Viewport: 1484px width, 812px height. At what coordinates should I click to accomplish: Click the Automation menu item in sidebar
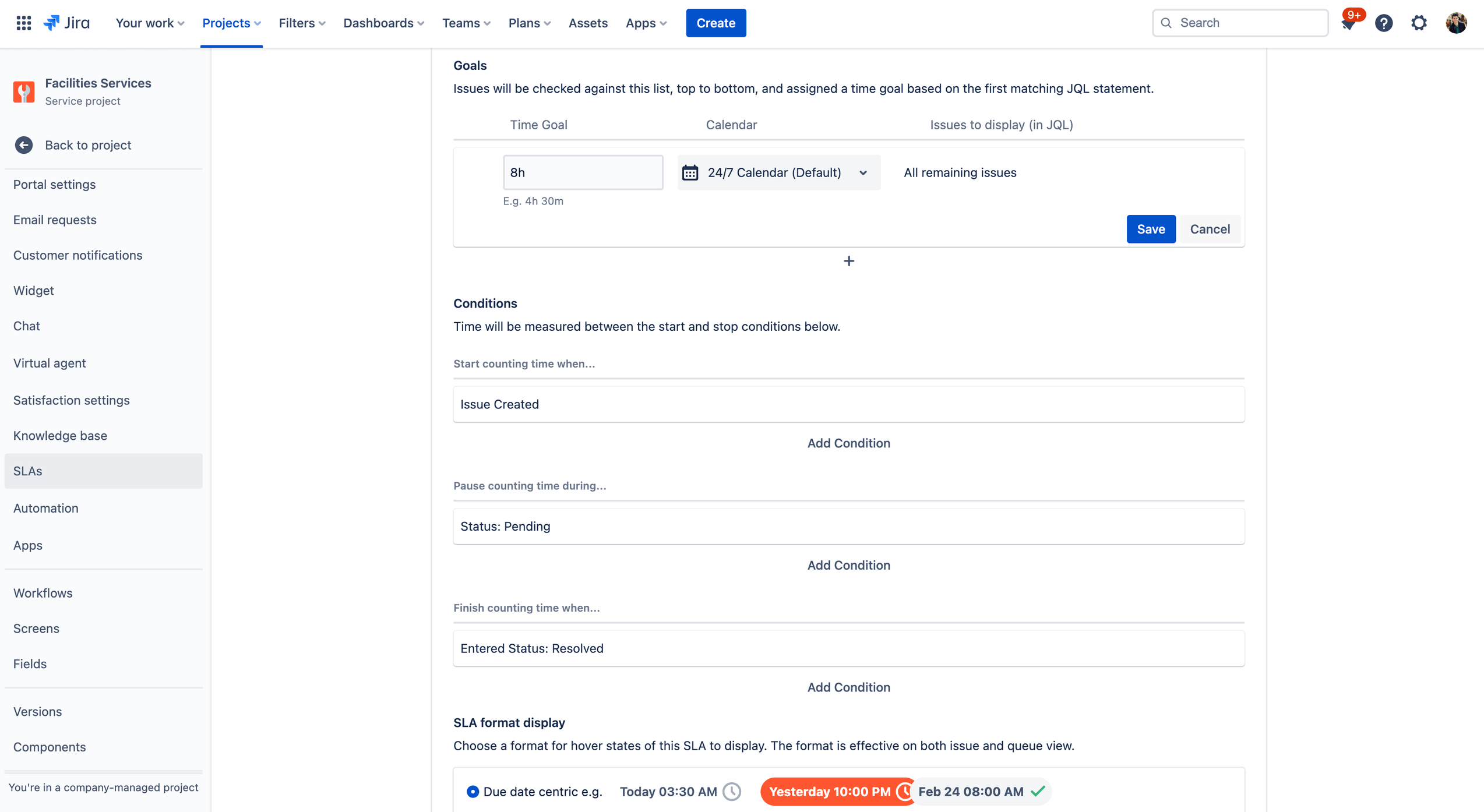[45, 508]
